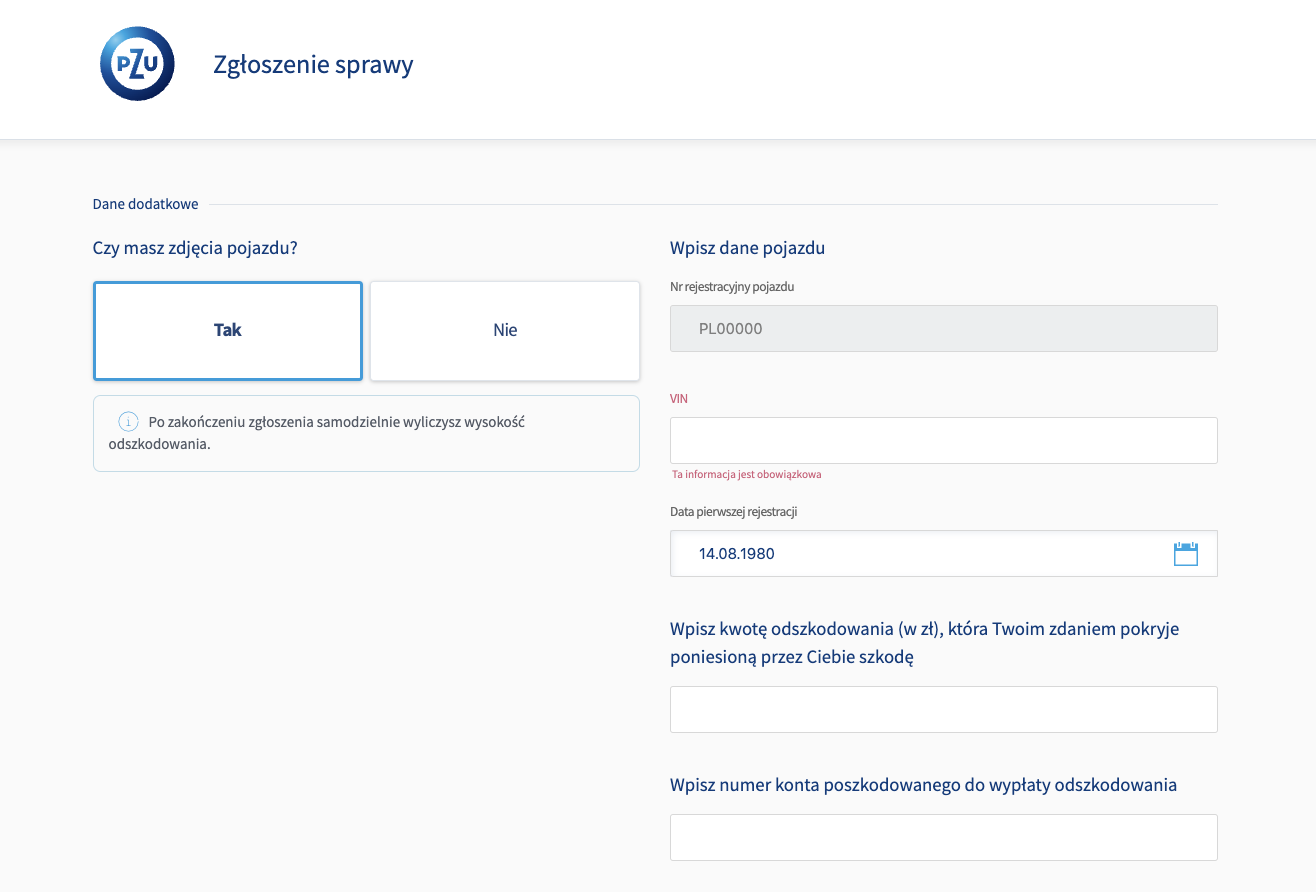The height and width of the screenshot is (892, 1316).
Task: Collapse the Dane dodatkowe section header
Action: (145, 203)
